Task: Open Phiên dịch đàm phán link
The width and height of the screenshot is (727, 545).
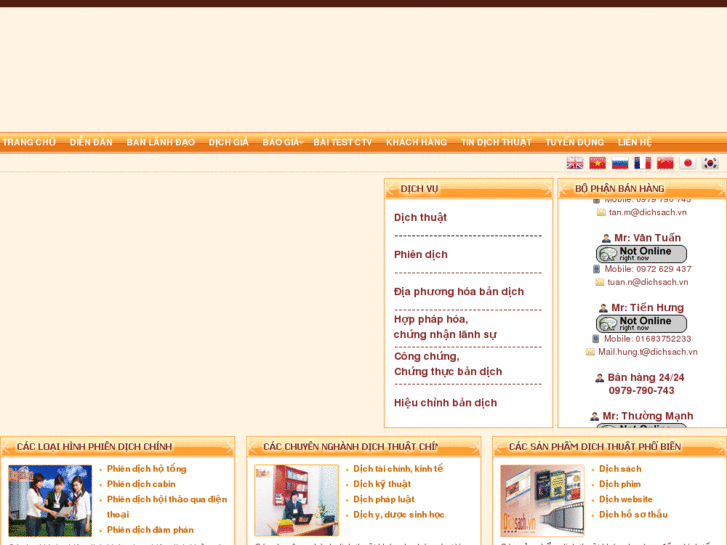Action: [150, 530]
